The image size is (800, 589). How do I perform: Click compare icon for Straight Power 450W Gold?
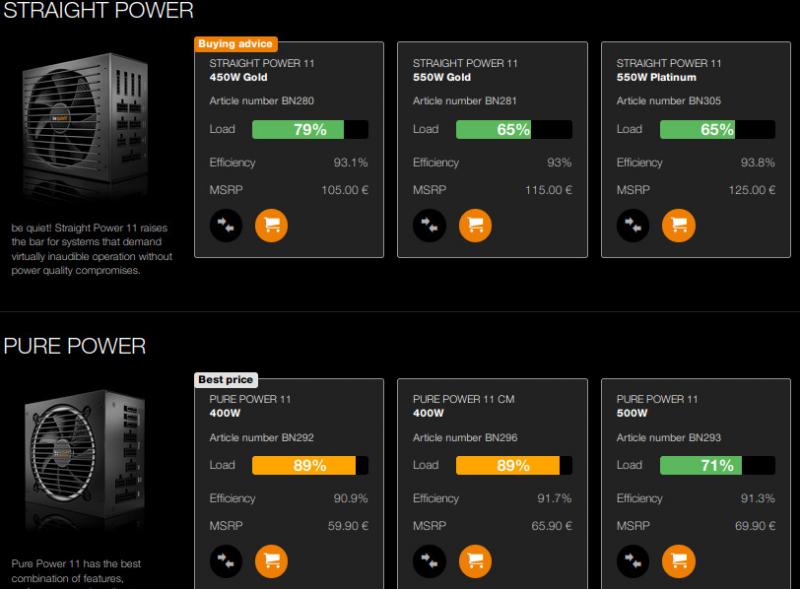click(x=226, y=225)
